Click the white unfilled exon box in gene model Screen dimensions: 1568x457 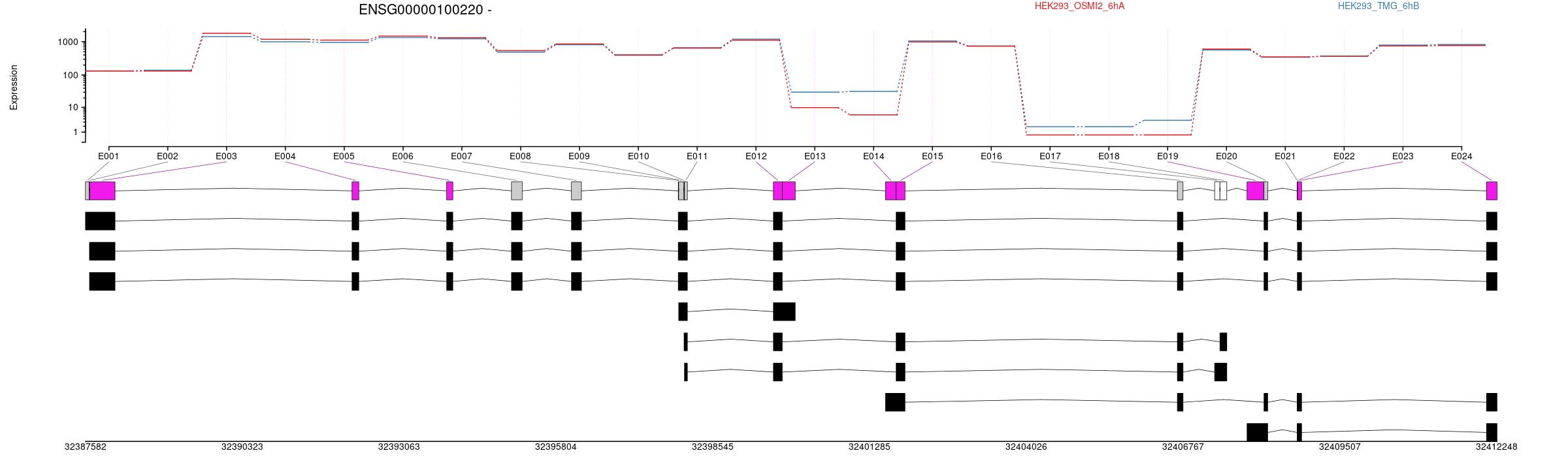pos(1220,191)
